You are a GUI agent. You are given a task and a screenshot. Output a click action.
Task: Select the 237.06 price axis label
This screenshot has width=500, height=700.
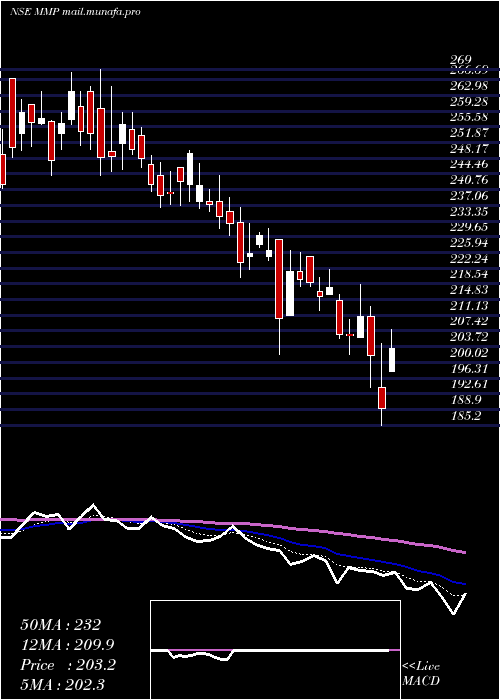[x=469, y=196]
